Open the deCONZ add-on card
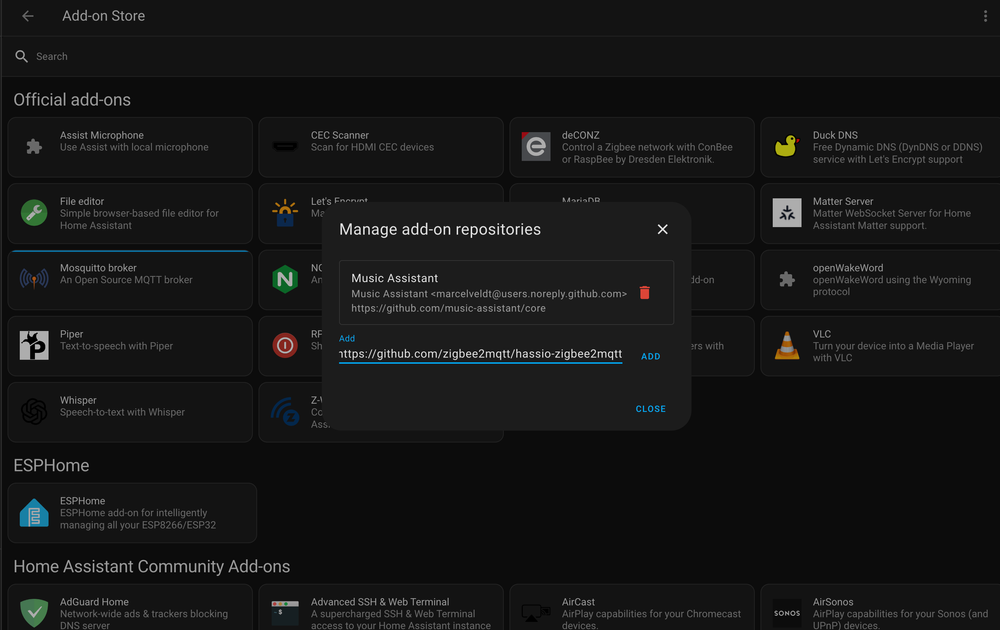1000x630 pixels. [x=630, y=147]
